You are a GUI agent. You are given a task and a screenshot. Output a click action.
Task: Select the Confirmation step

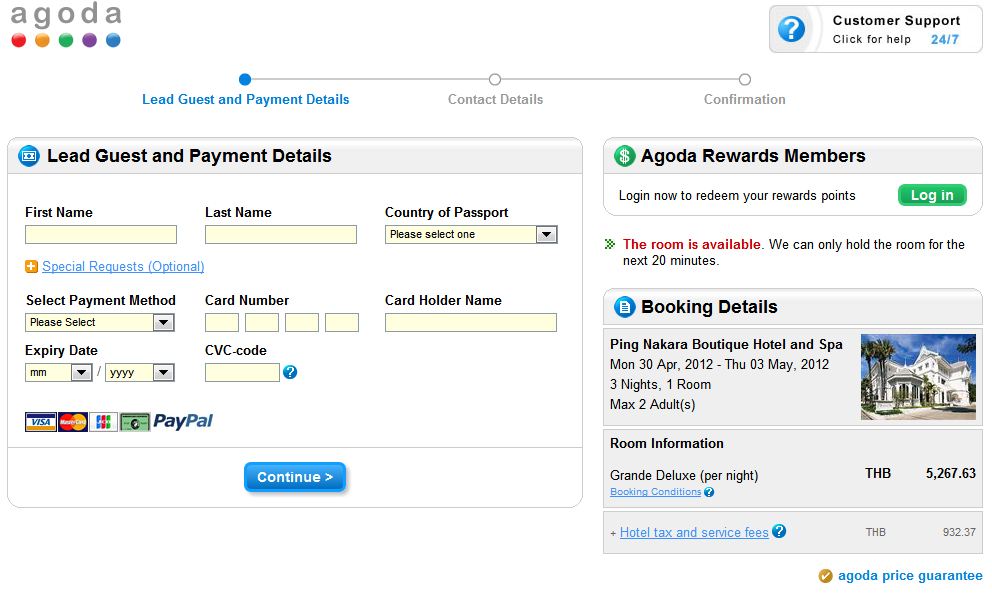click(x=745, y=99)
